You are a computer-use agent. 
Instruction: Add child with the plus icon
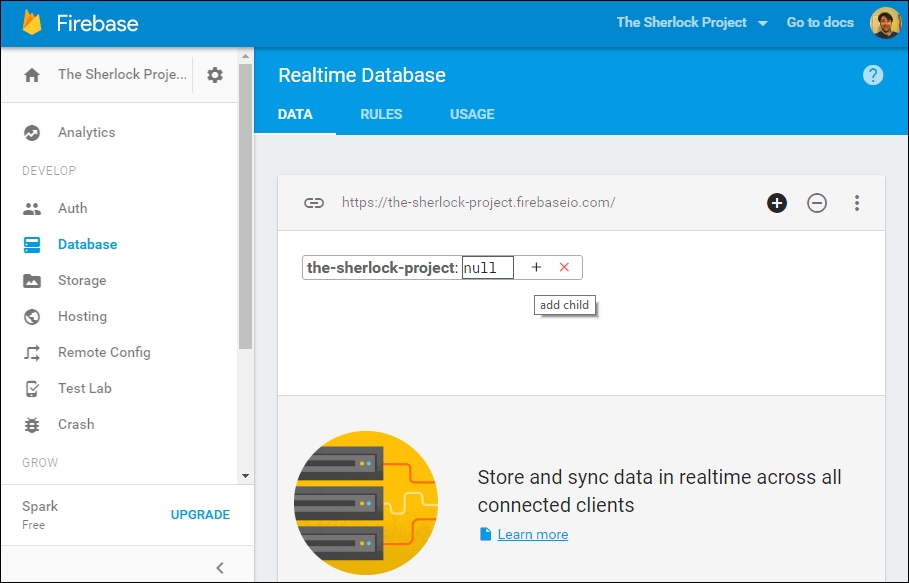point(536,267)
